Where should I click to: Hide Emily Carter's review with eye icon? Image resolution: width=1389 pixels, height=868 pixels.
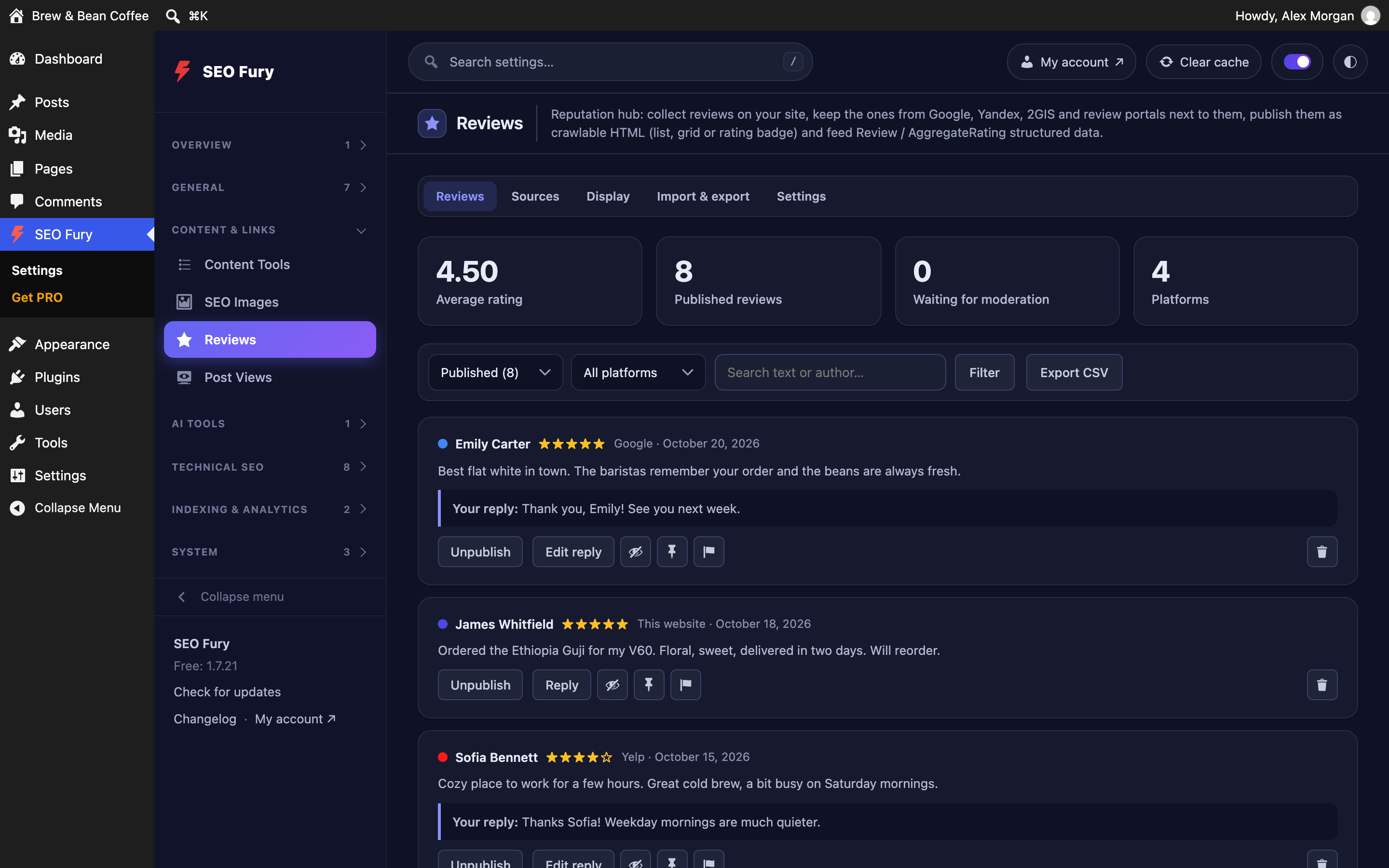tap(635, 552)
